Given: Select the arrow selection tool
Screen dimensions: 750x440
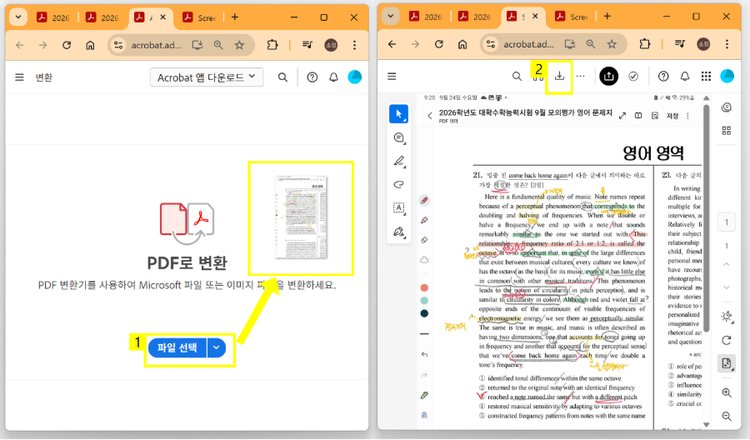Looking at the screenshot, I should 398,114.
